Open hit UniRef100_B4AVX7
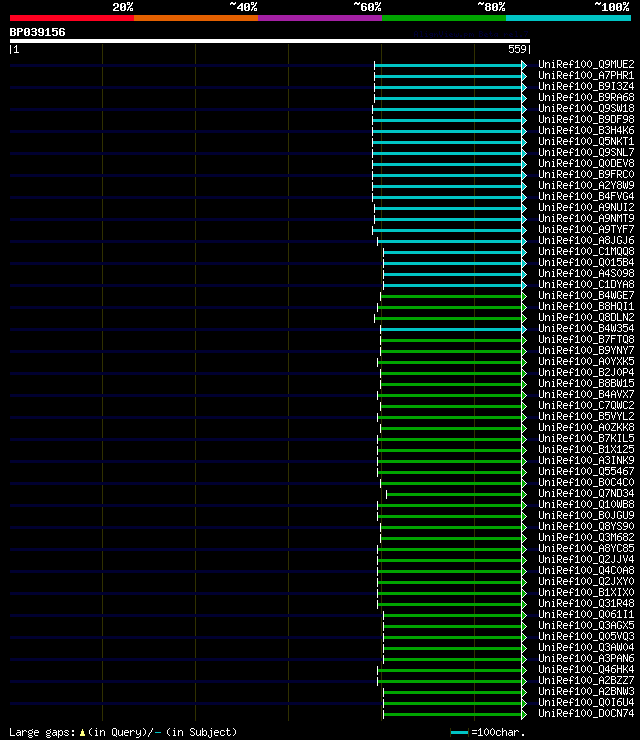 586,395
